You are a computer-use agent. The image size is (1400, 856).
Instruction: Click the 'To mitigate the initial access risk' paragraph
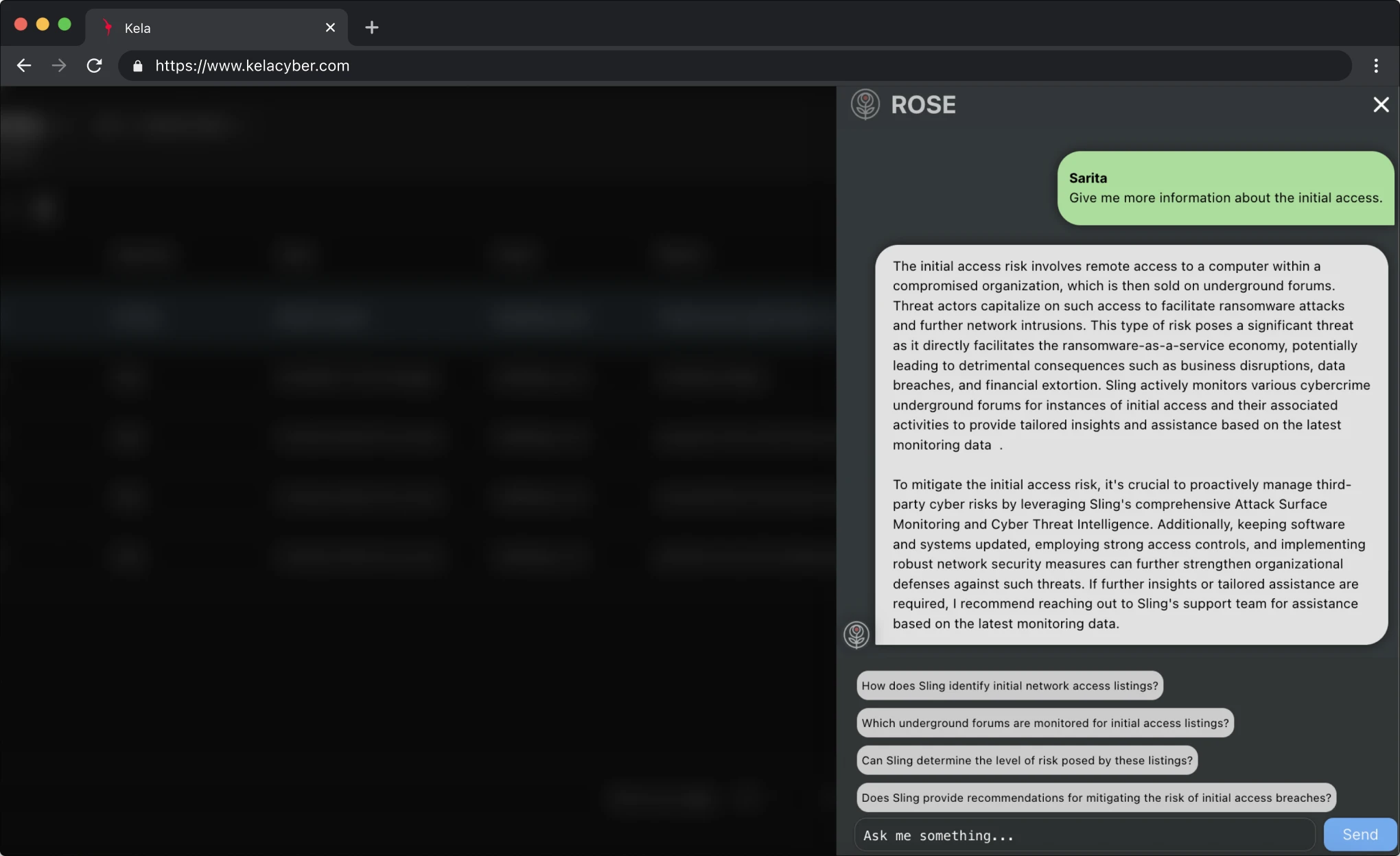[x=1129, y=554]
